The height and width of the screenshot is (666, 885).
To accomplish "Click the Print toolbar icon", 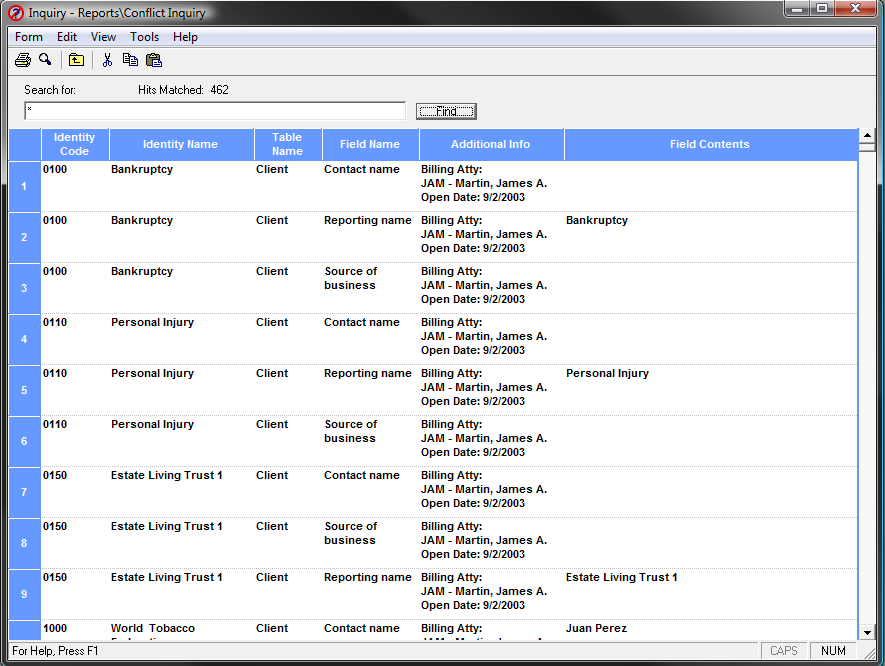I will point(23,60).
